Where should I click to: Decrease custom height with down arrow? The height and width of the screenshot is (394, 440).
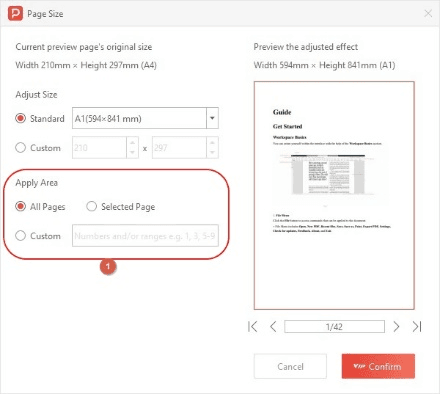[x=212, y=153]
